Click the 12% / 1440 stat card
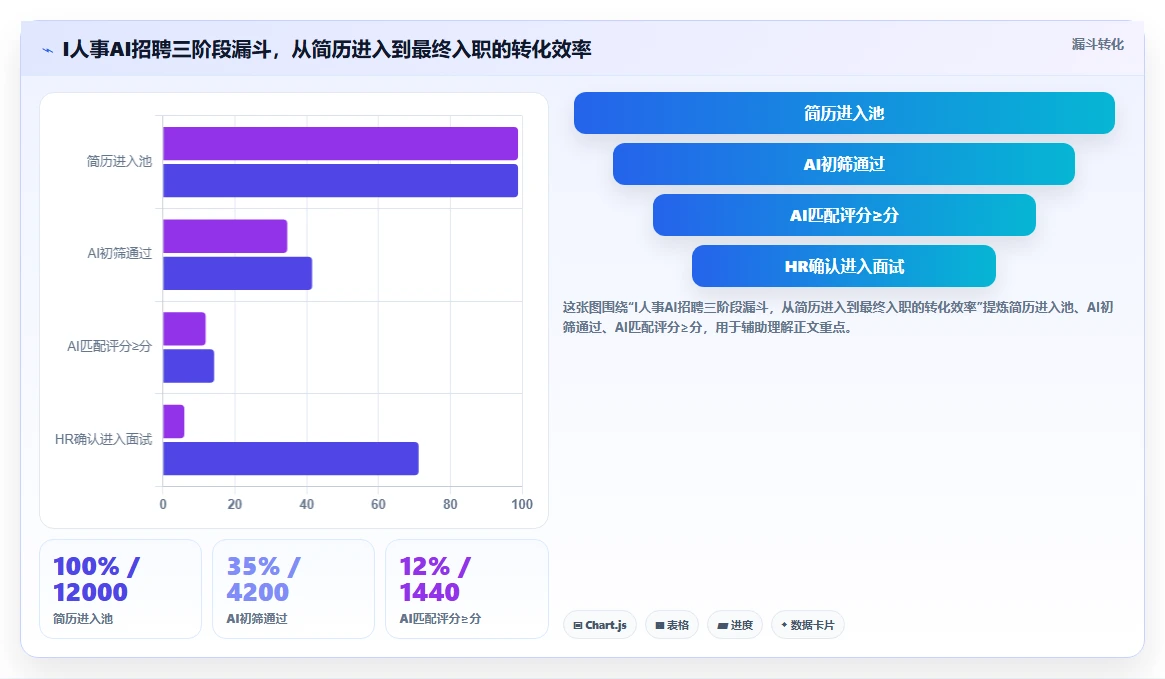The image size is (1165, 679). 467,589
